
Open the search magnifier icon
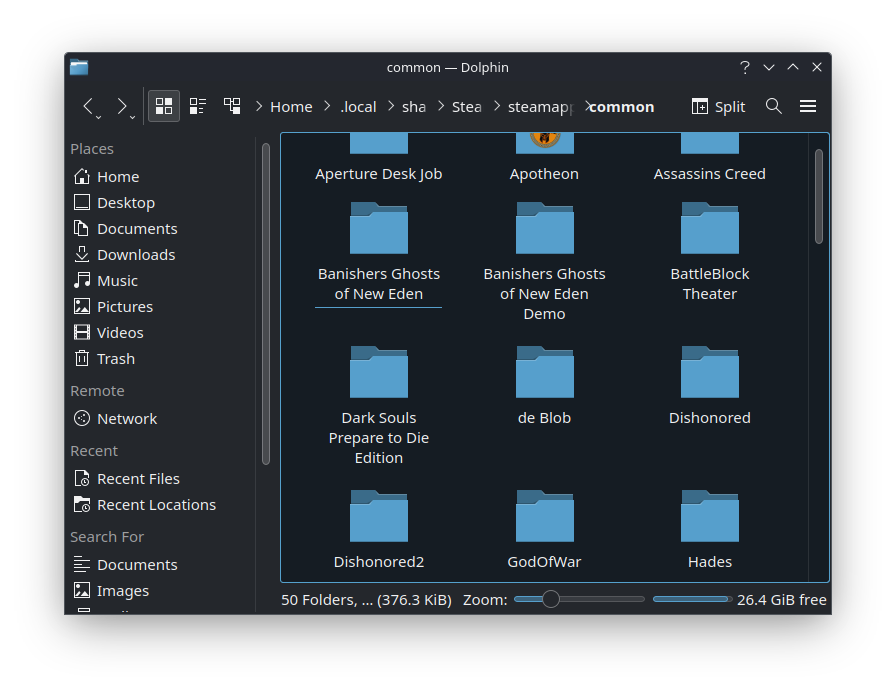click(774, 106)
